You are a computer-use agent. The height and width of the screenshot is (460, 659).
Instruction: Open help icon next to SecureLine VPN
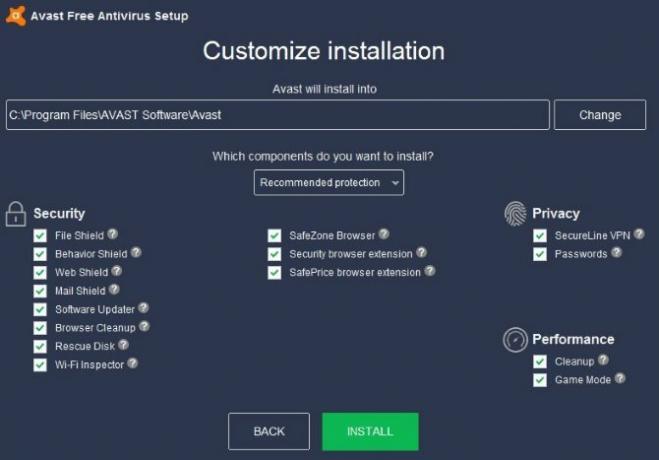(x=639, y=234)
